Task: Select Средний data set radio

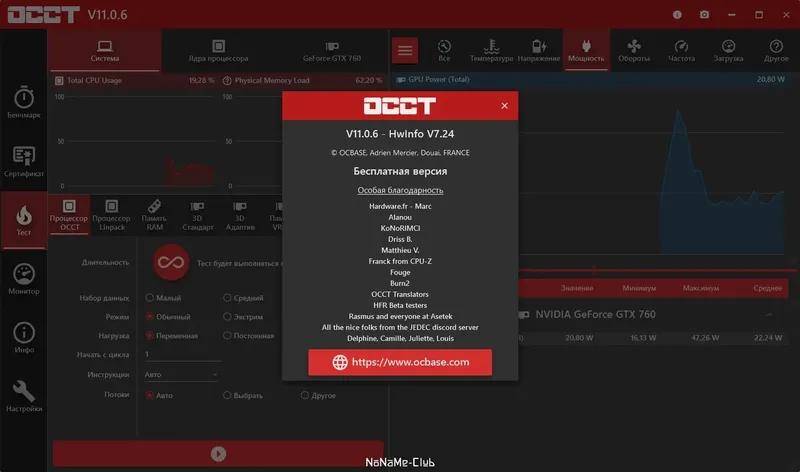Action: (x=227, y=297)
